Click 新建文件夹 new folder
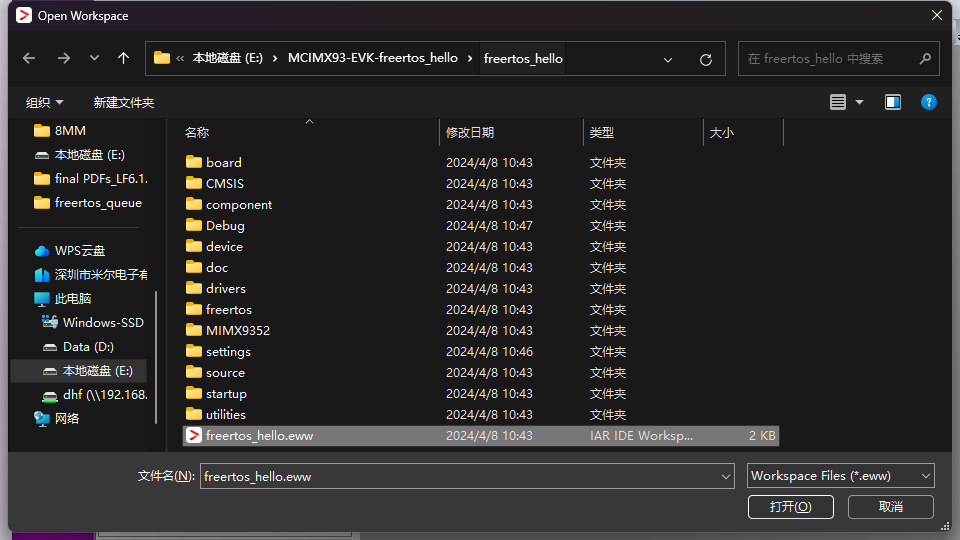The width and height of the screenshot is (960, 540). (x=123, y=103)
